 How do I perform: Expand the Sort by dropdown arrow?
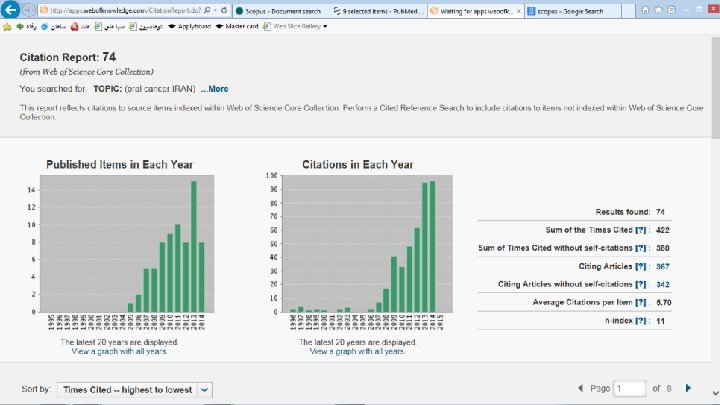204,390
